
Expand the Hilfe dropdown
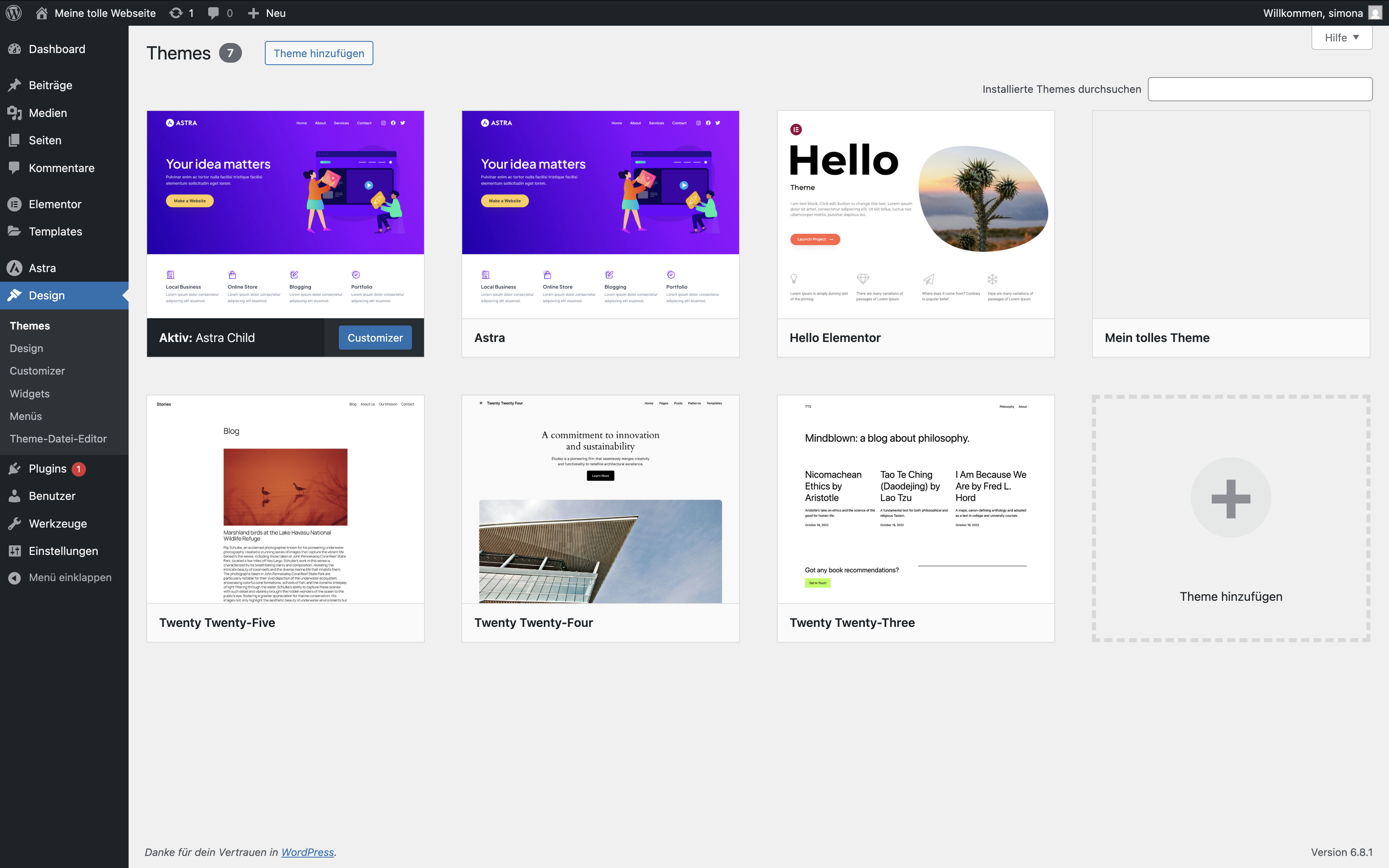tap(1341, 38)
